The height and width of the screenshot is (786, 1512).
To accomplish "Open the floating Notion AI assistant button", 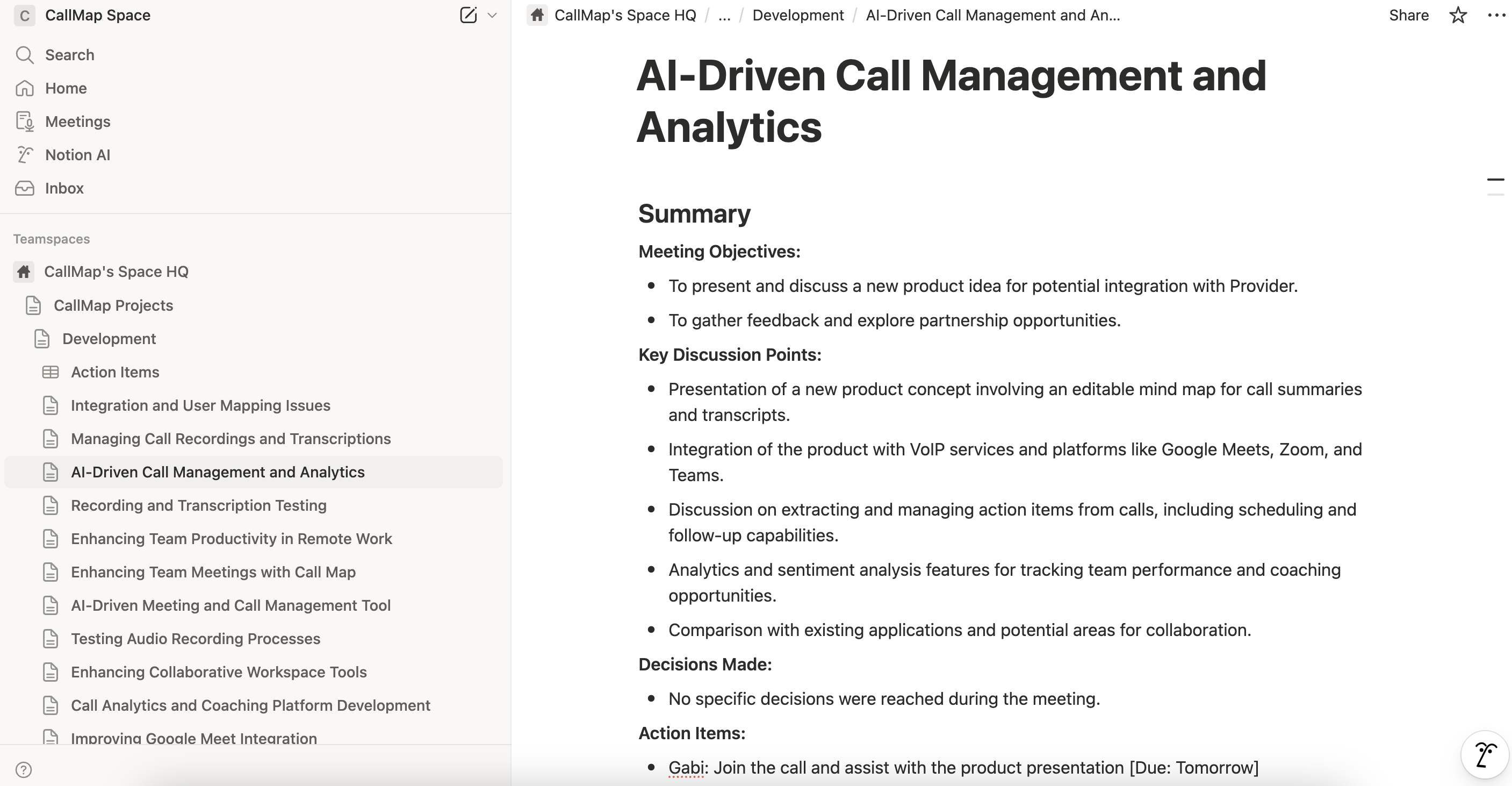I will (x=1485, y=755).
